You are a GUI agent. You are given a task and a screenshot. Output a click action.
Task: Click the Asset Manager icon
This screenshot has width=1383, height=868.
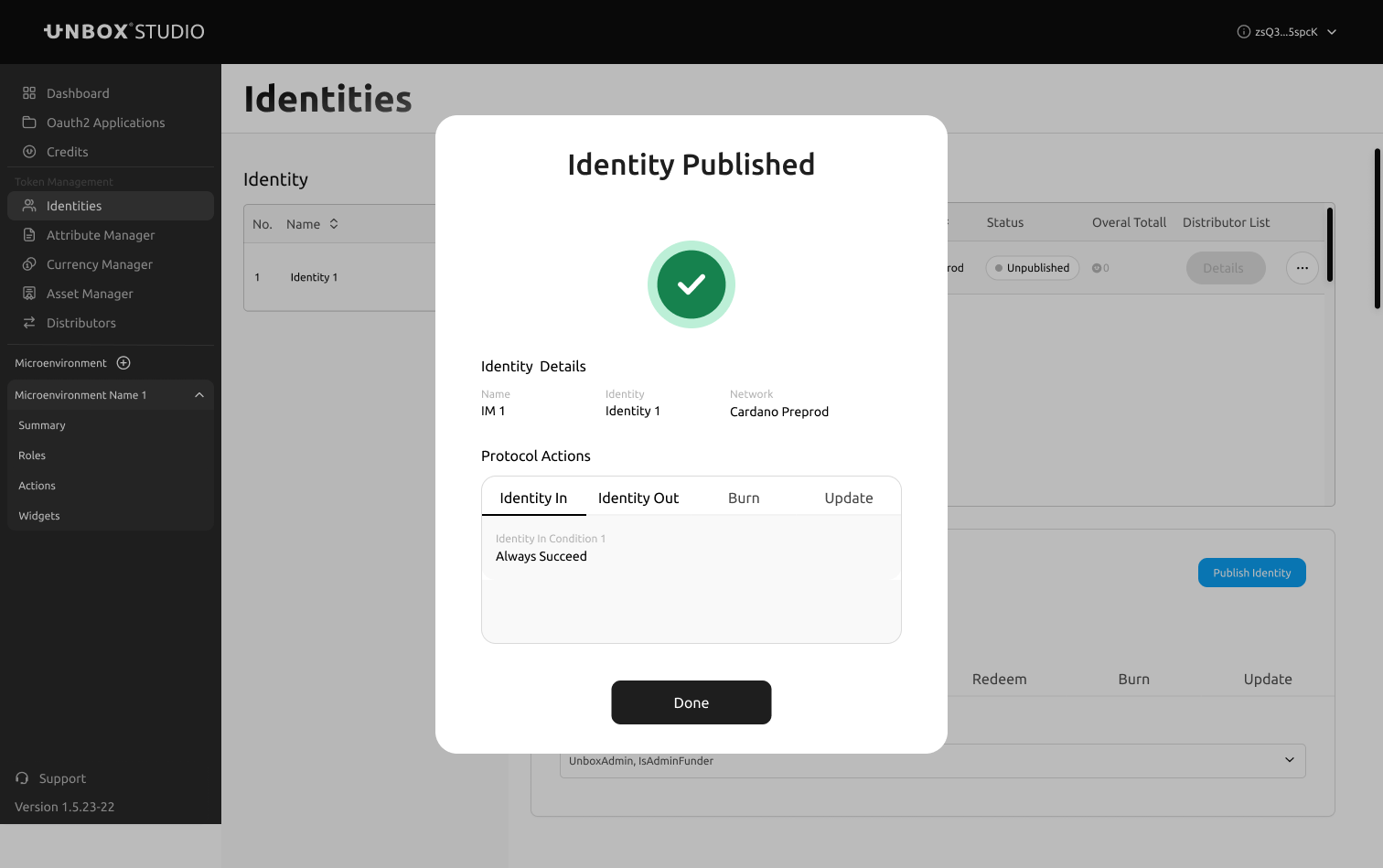(29, 294)
